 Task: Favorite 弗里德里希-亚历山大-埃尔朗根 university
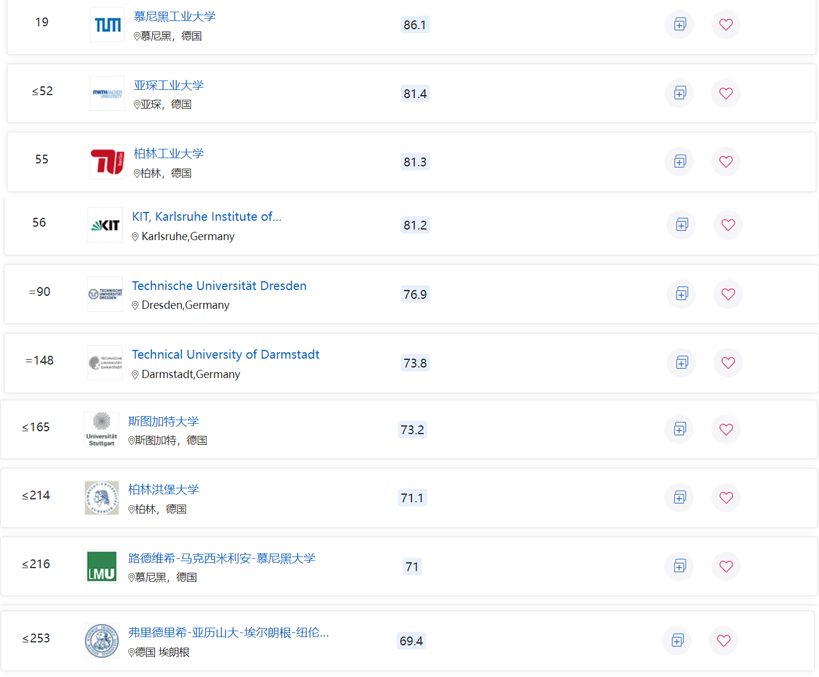[722, 640]
